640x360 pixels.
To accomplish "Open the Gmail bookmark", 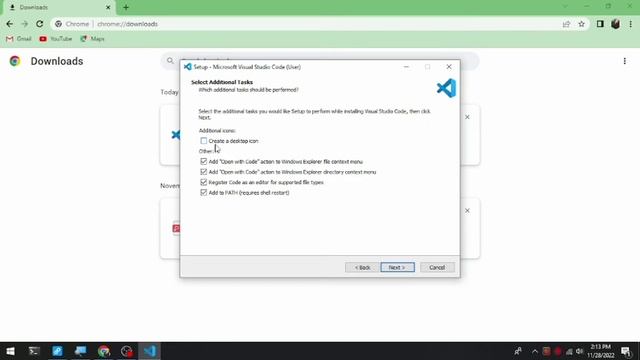I will coord(19,39).
